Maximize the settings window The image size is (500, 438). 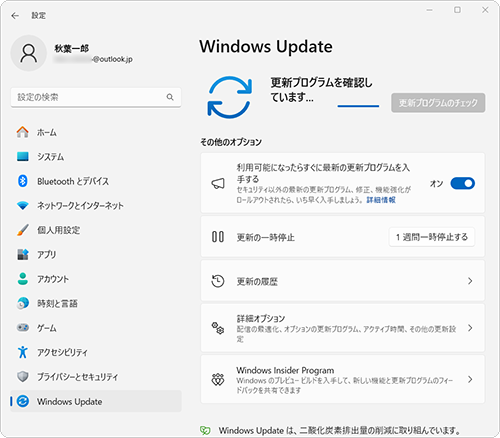[x=457, y=10]
